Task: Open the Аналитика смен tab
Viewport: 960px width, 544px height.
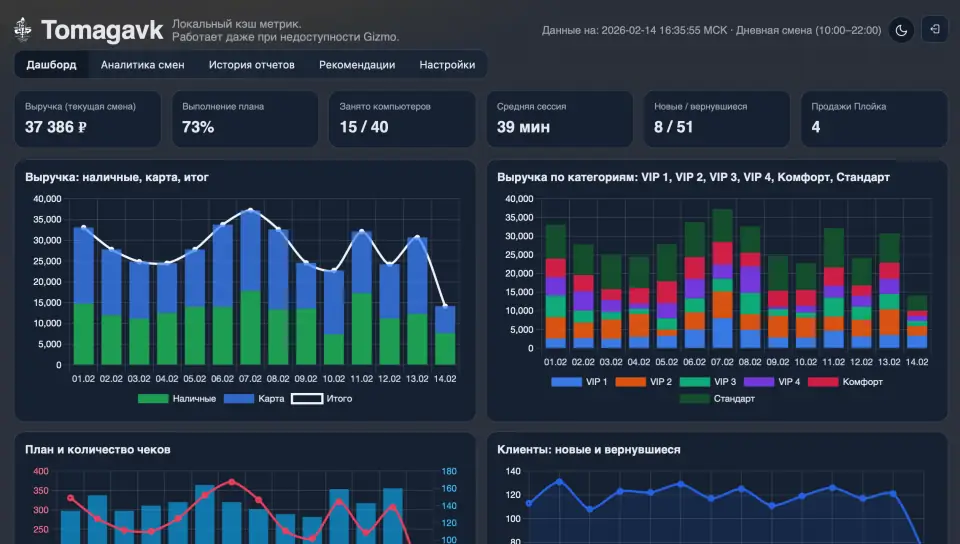Action: [x=142, y=65]
